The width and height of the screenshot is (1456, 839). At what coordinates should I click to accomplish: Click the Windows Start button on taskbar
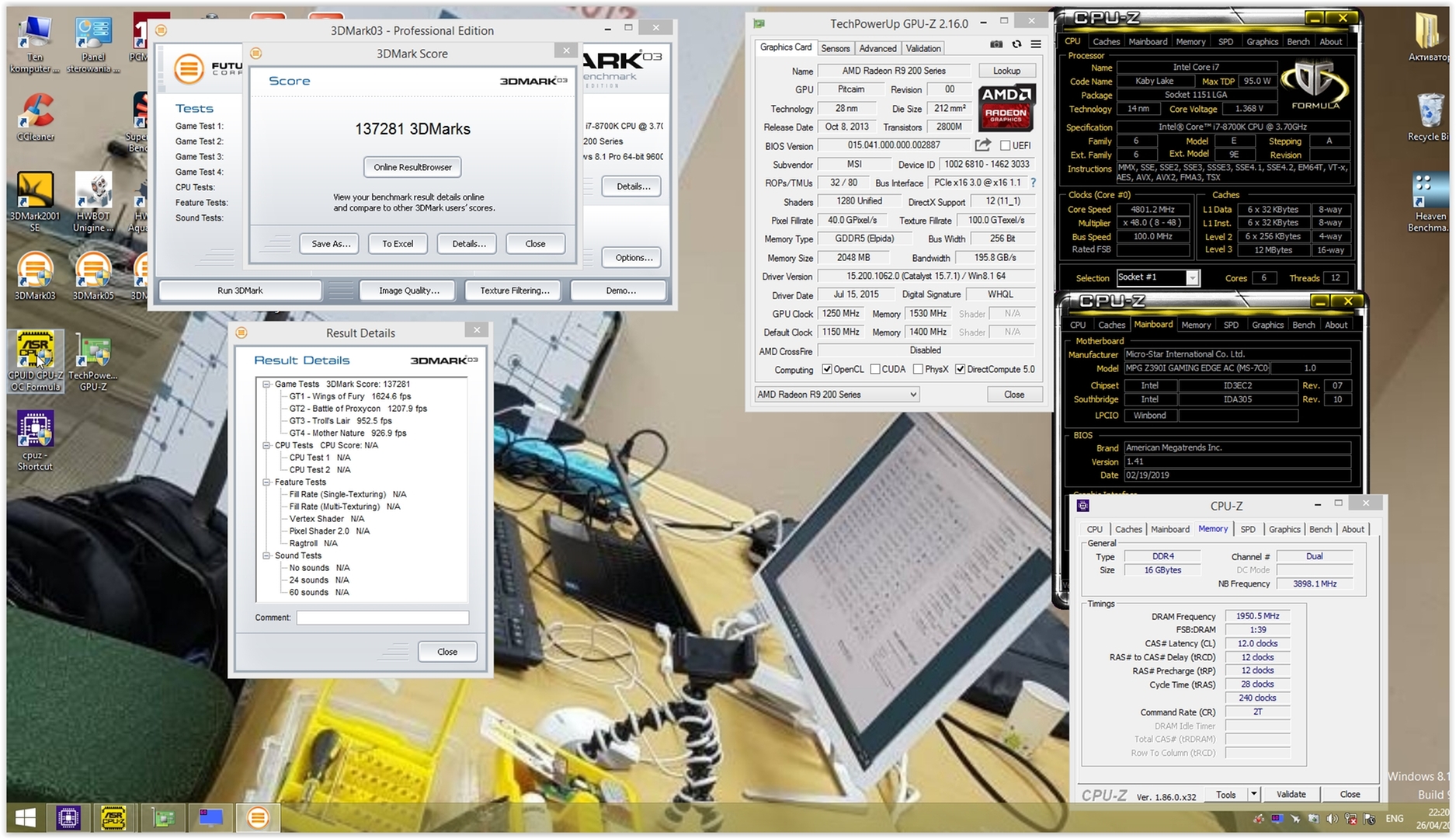[26, 817]
